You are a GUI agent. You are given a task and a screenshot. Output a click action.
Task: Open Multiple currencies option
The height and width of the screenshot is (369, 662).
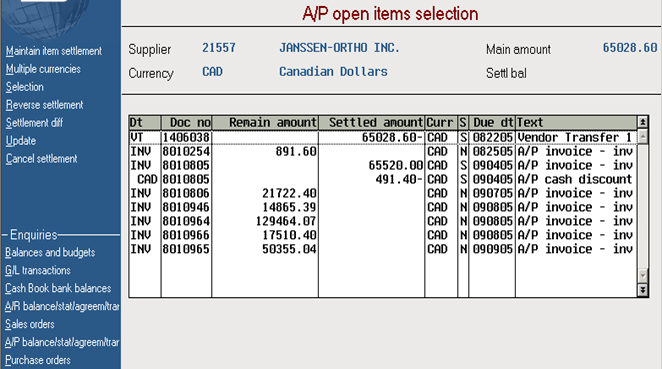(x=43, y=69)
